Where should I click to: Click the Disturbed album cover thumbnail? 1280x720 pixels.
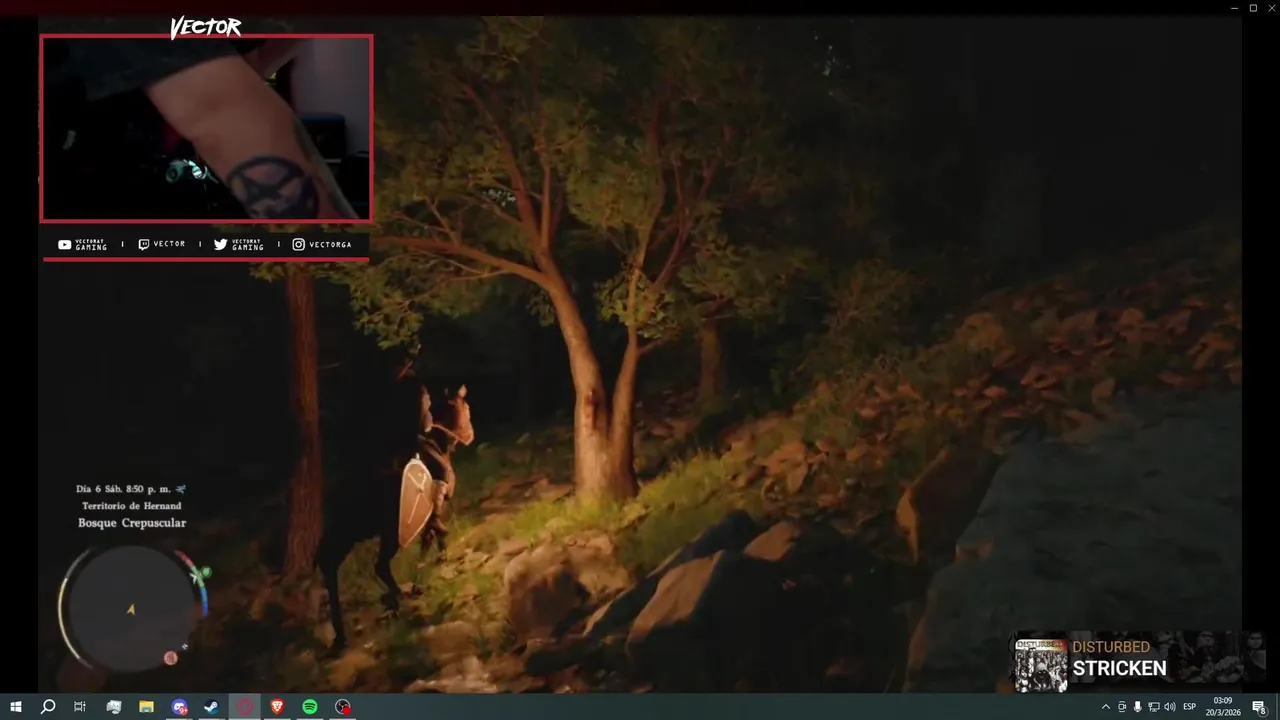[x=1040, y=664]
